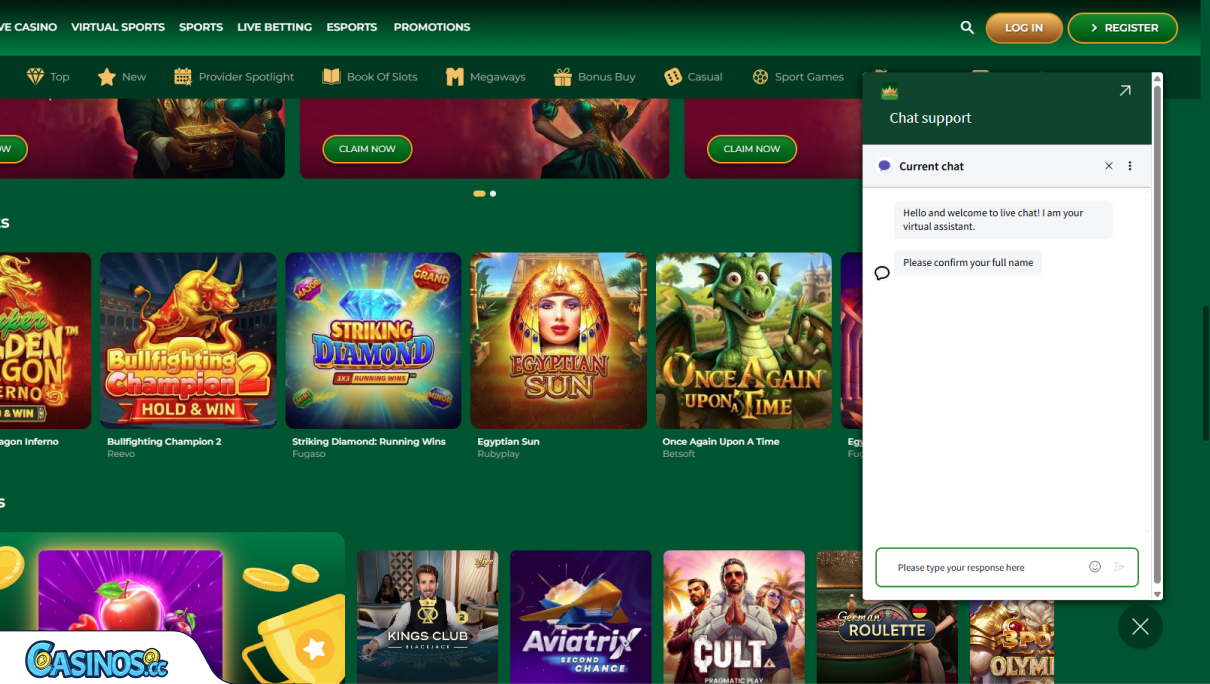Open the Promotions menu item
Screen dimensions: 1210x684
tap(432, 27)
